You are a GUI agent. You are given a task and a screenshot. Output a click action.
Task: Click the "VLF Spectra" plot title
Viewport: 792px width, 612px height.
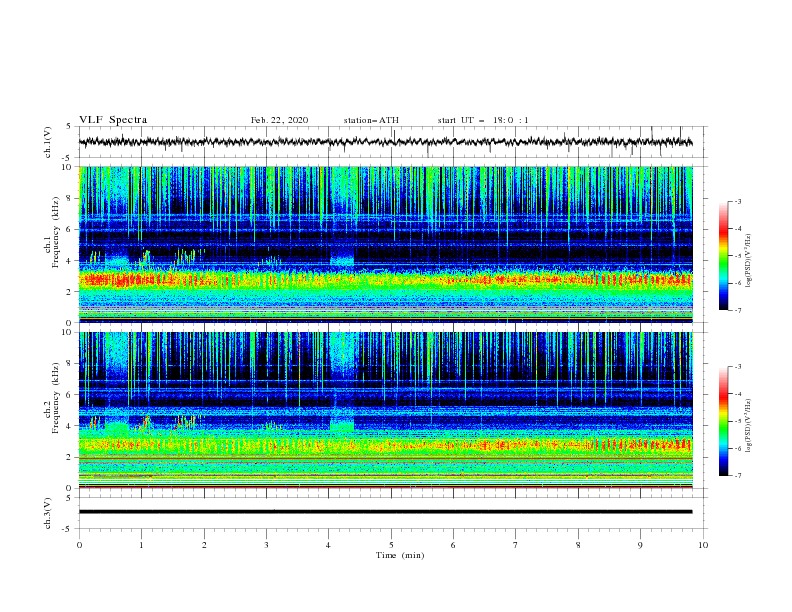tap(113, 120)
